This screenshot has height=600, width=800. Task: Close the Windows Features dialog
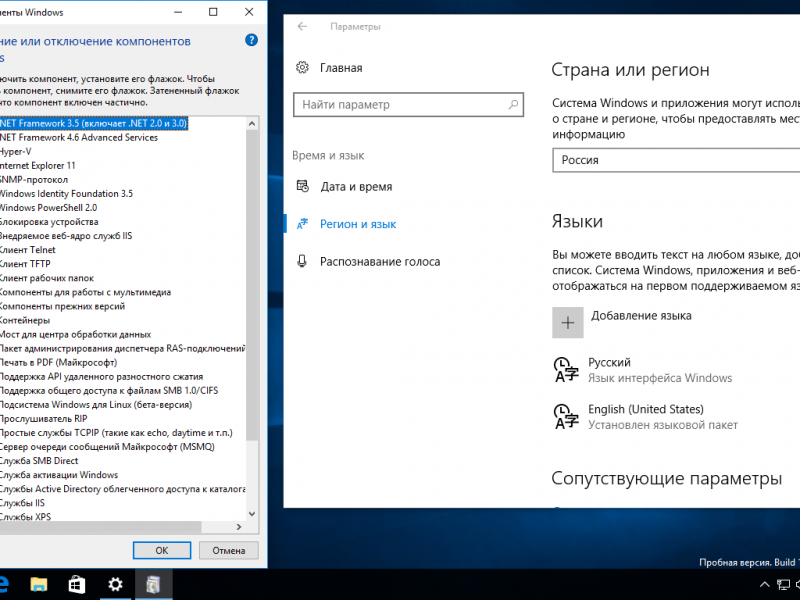(249, 12)
